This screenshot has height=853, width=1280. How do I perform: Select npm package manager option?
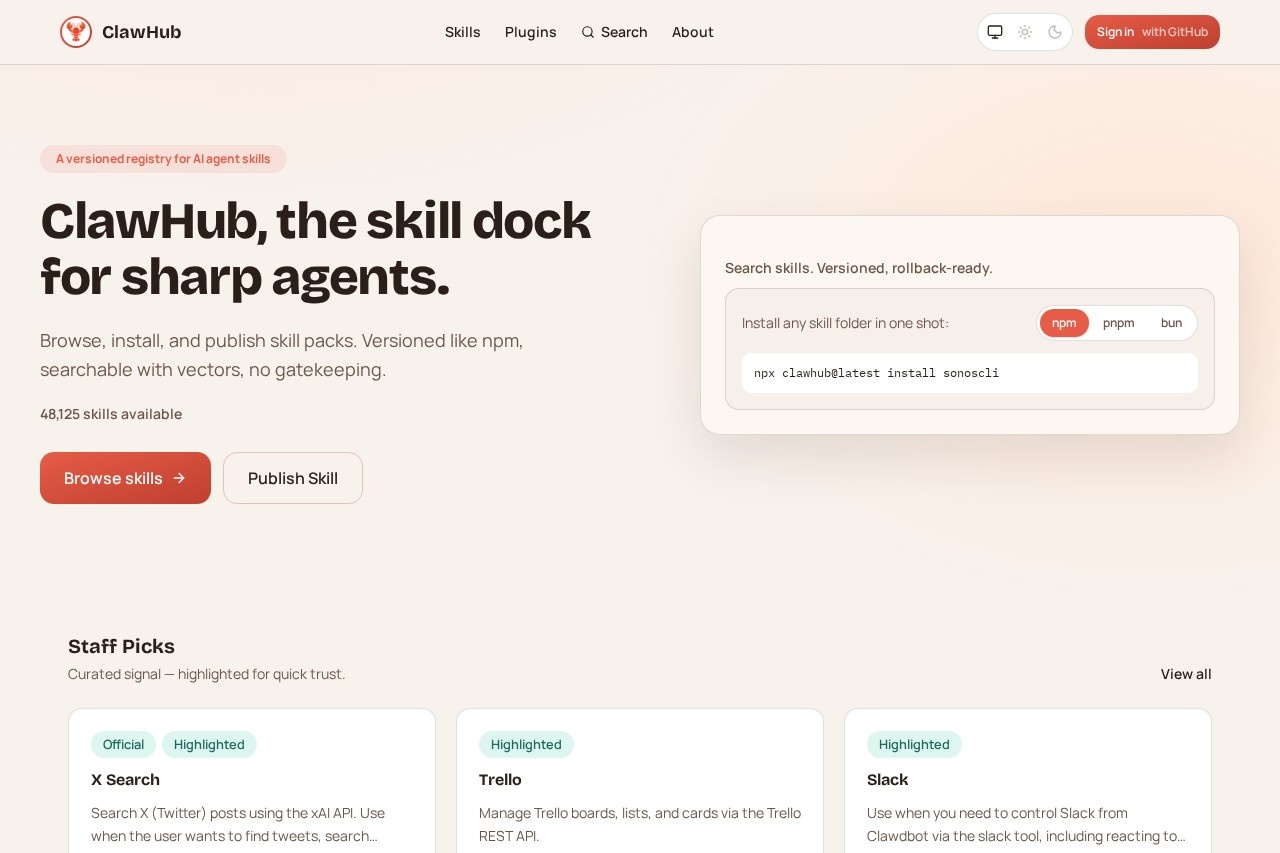(1064, 323)
